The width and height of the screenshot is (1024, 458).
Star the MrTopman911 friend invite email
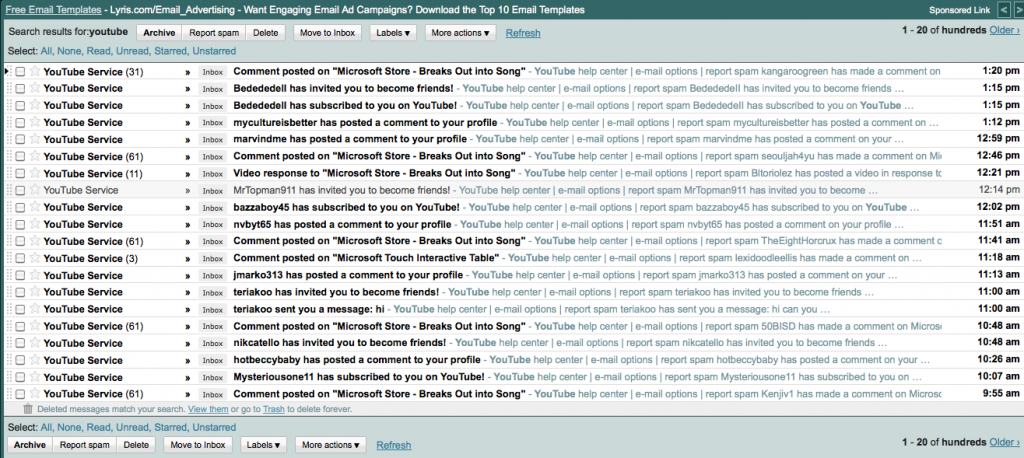pyautogui.click(x=34, y=190)
